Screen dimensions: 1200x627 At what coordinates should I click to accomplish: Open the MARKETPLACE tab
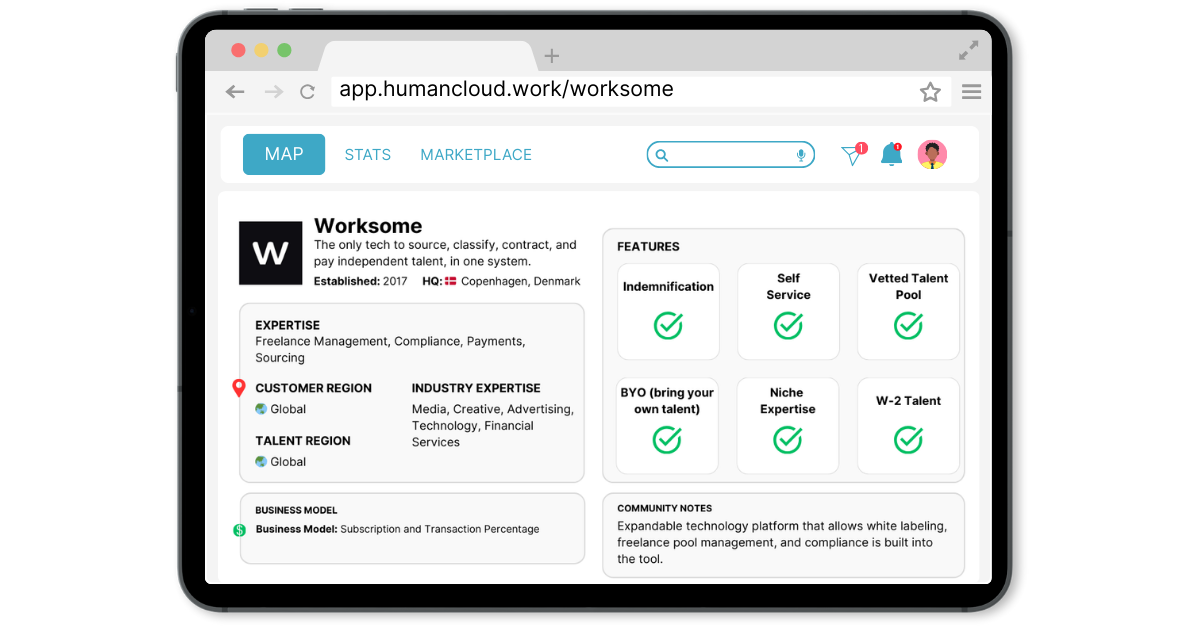(476, 155)
